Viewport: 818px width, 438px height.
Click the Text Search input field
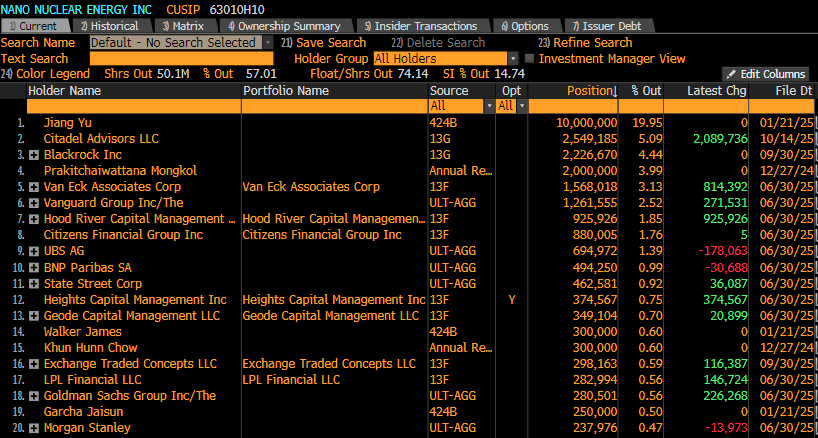click(182, 58)
